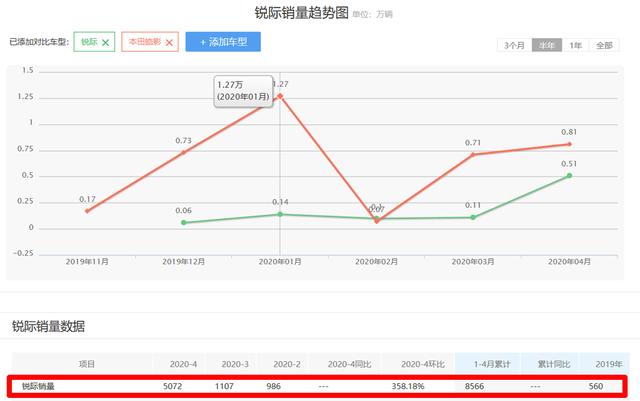640x401 pixels.
Task: Click the 锐际销量 row label
Action: click(38, 386)
